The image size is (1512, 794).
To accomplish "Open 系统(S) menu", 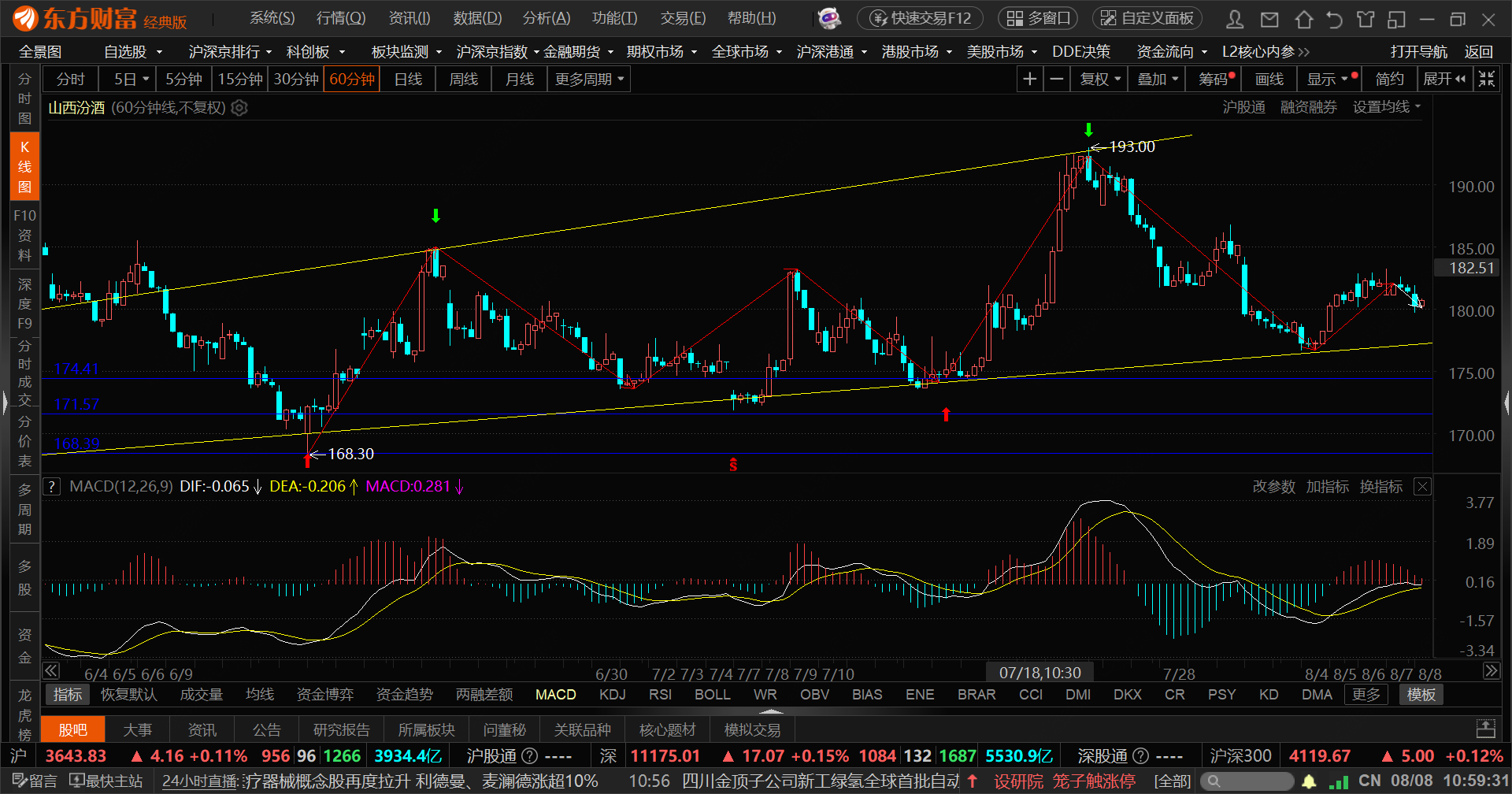I will coord(272,18).
